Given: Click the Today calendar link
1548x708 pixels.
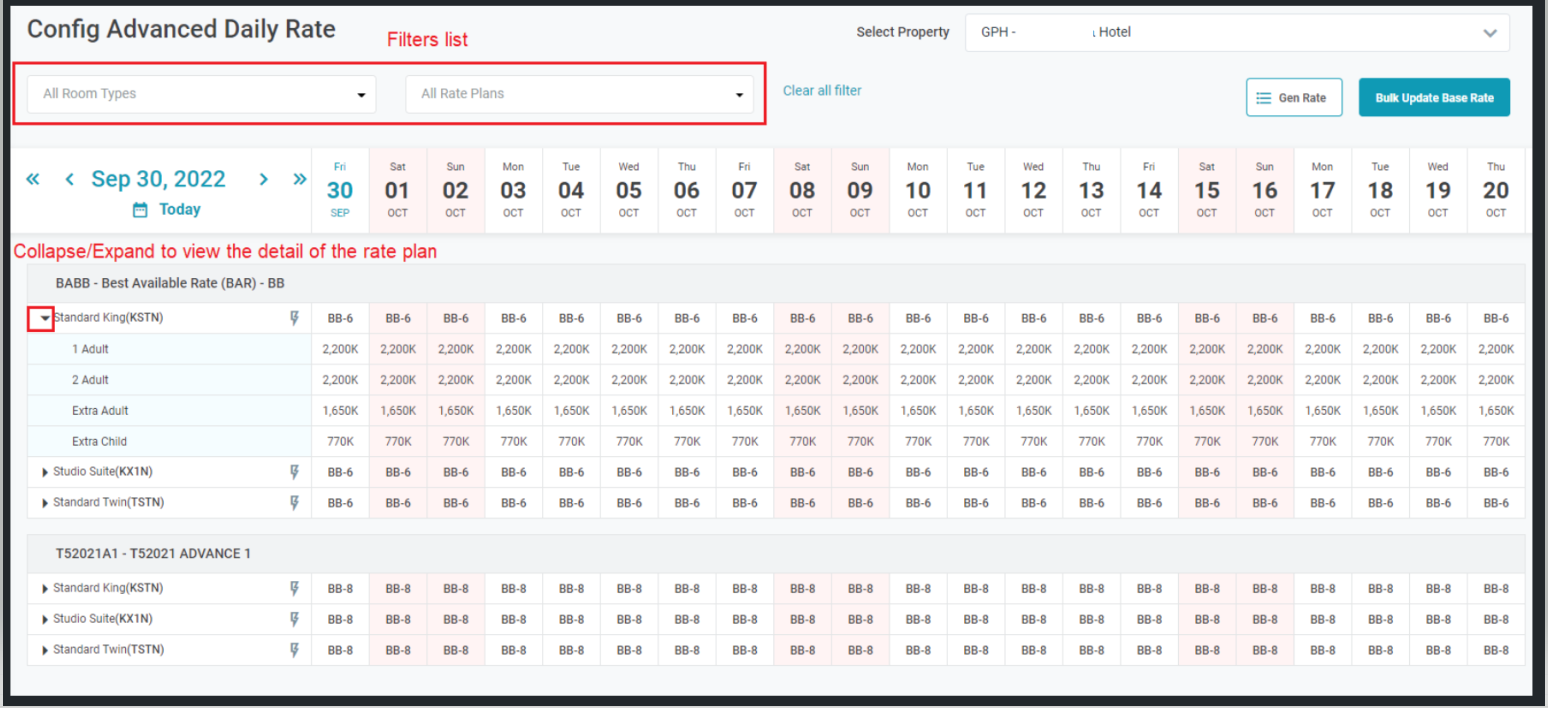Looking at the screenshot, I should pyautogui.click(x=168, y=210).
